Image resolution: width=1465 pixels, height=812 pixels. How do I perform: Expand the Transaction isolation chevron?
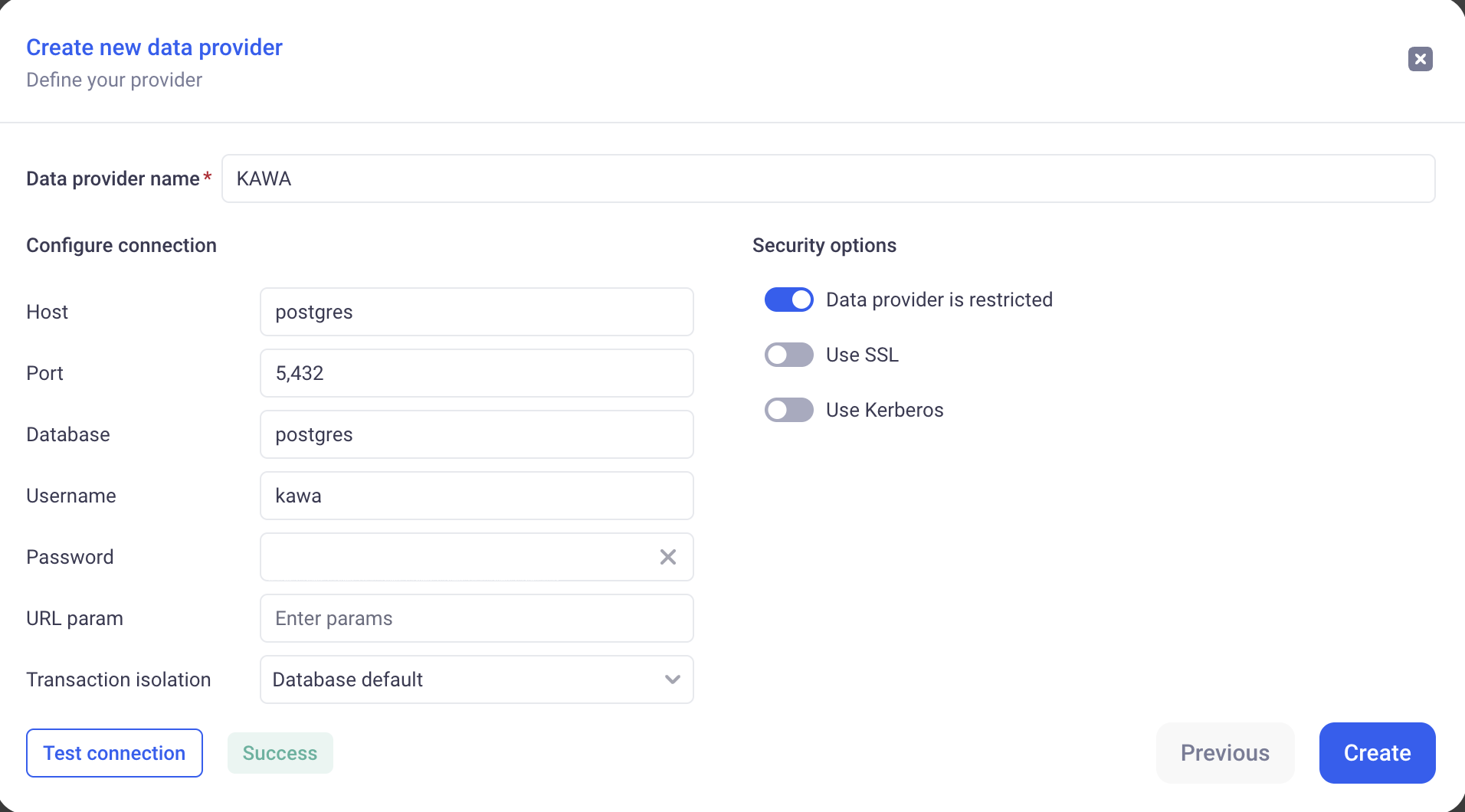pyautogui.click(x=672, y=679)
